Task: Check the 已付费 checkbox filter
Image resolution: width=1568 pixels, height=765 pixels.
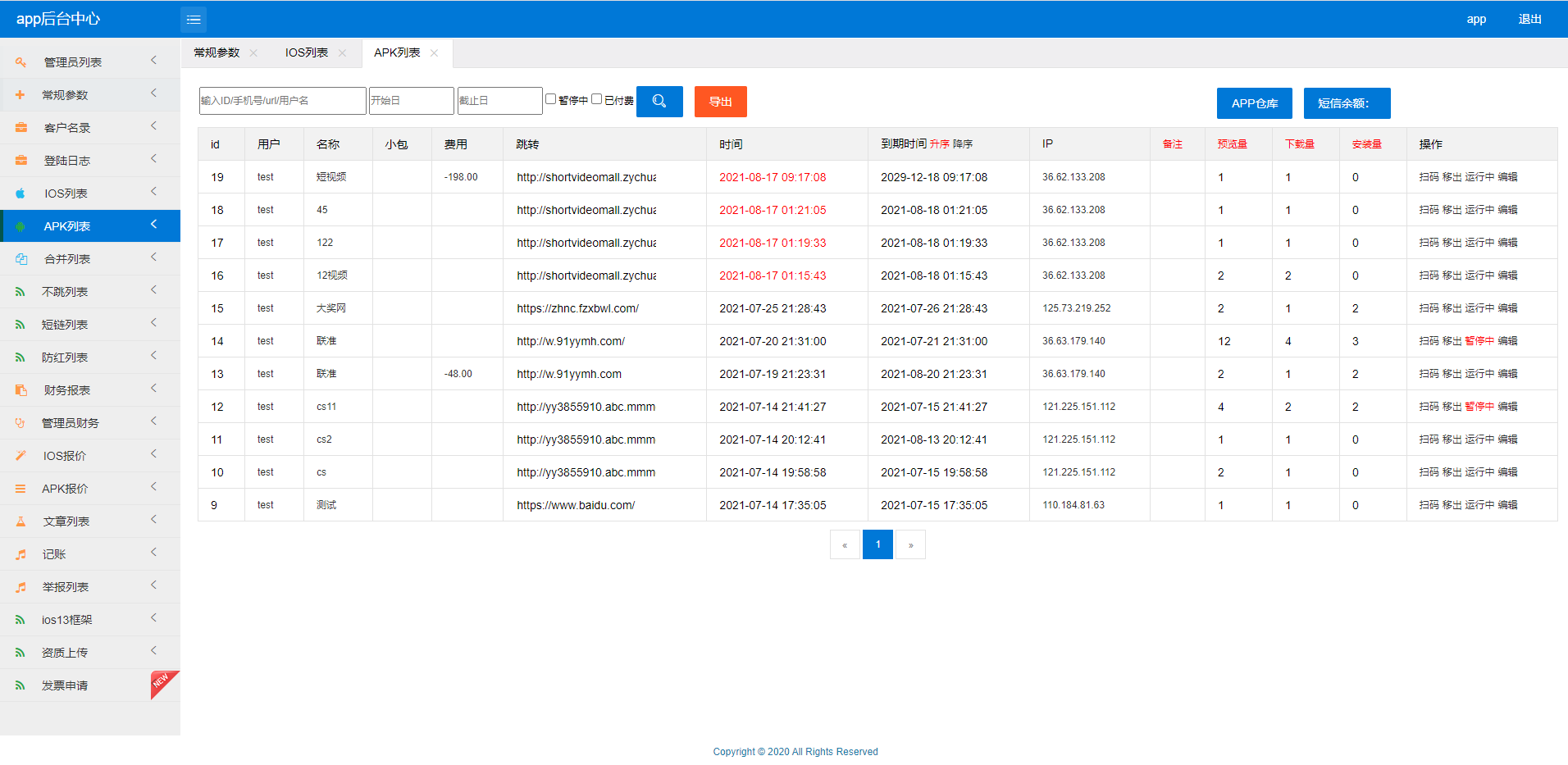Action: pyautogui.click(x=597, y=99)
